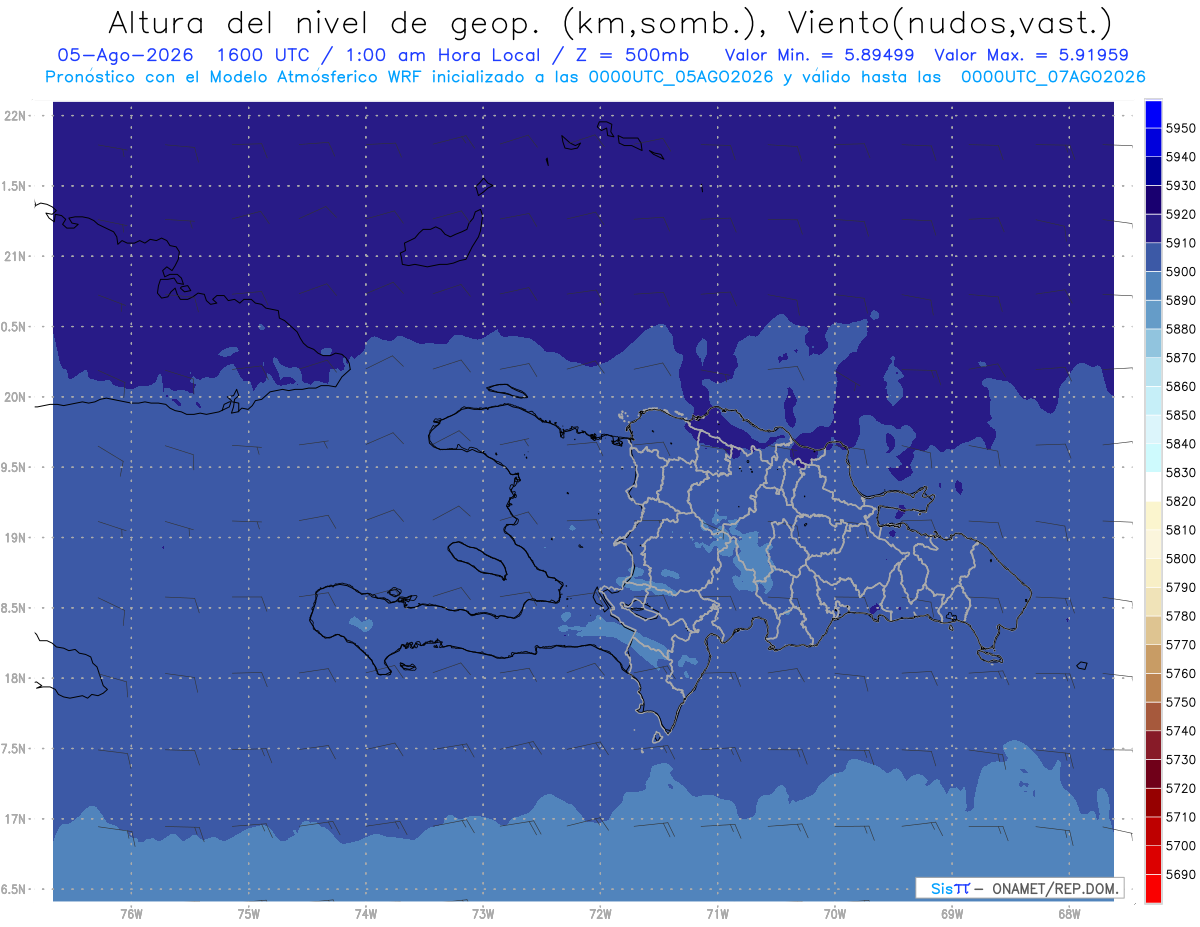The height and width of the screenshot is (927, 1200).
Task: Click the '0000UTC_07AGO2026' valid-until timestamp
Action: pyautogui.click(x=1054, y=77)
